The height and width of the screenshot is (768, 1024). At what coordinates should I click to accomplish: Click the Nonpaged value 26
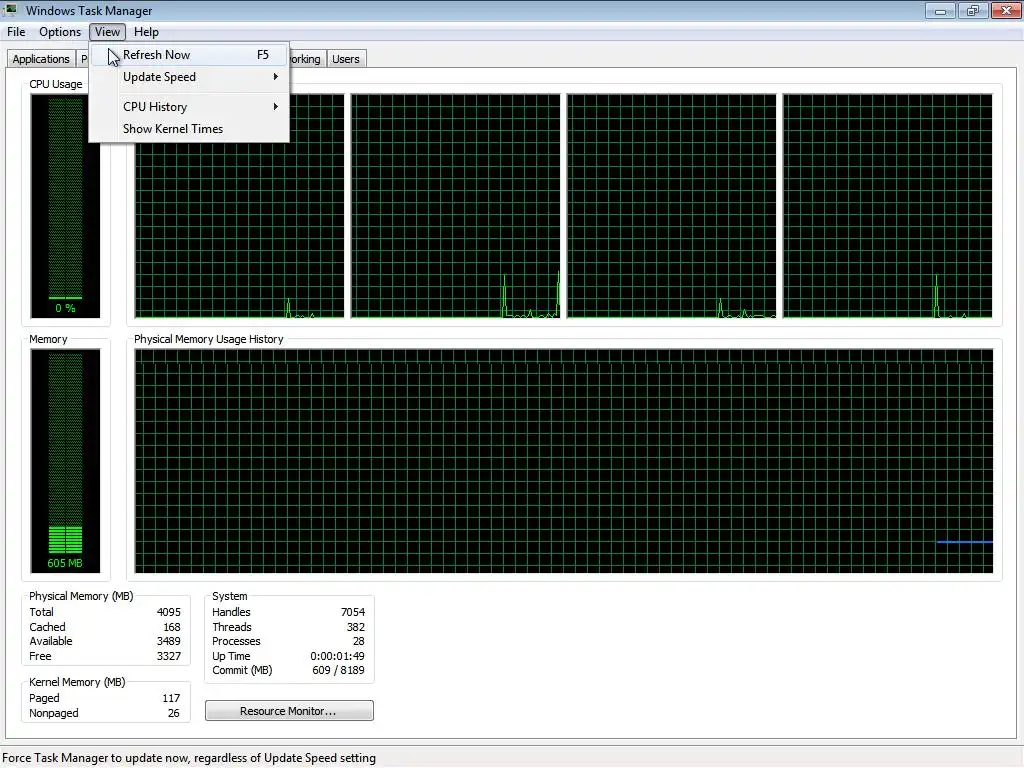point(174,713)
